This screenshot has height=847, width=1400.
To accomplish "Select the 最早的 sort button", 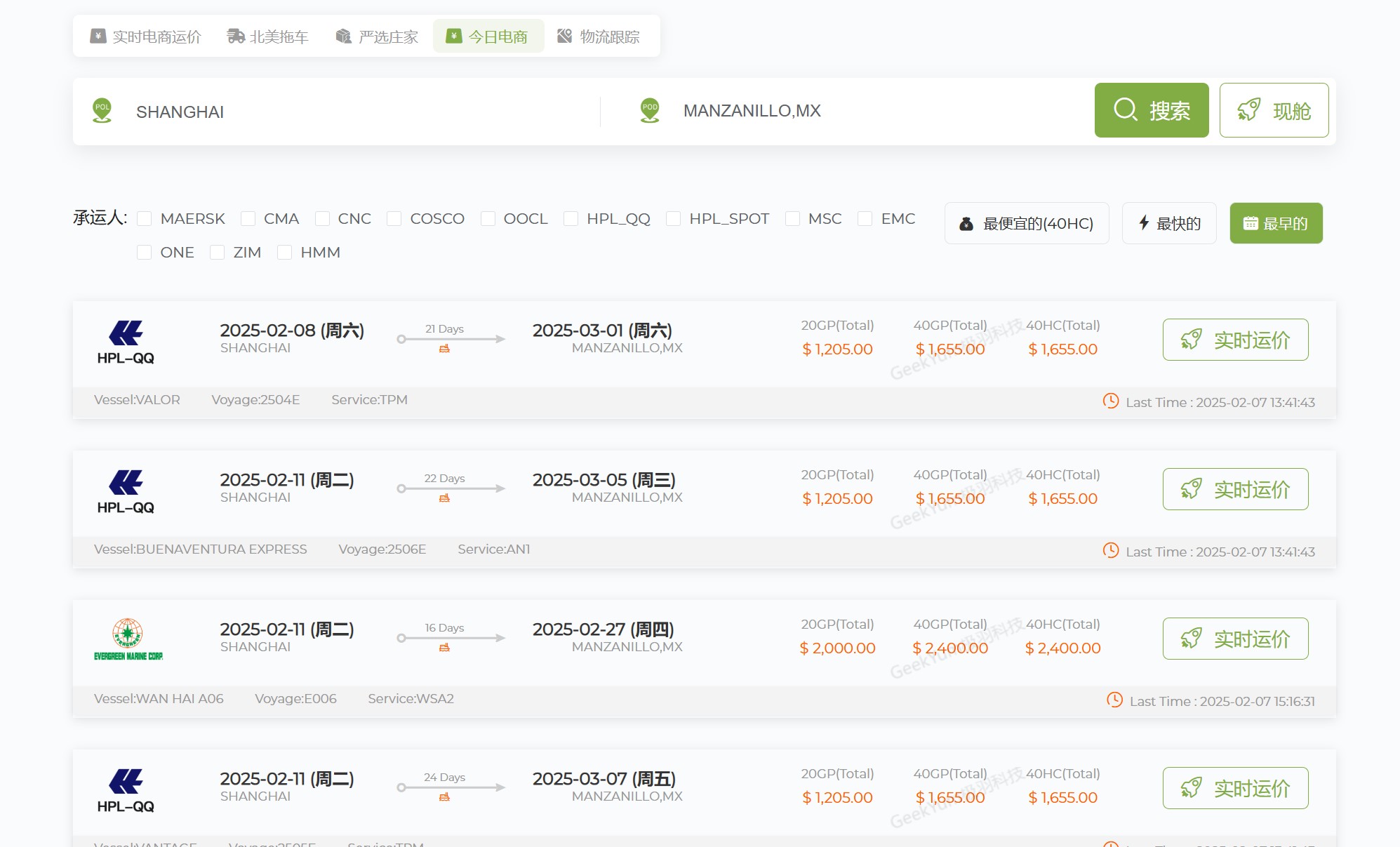I will pos(1275,224).
